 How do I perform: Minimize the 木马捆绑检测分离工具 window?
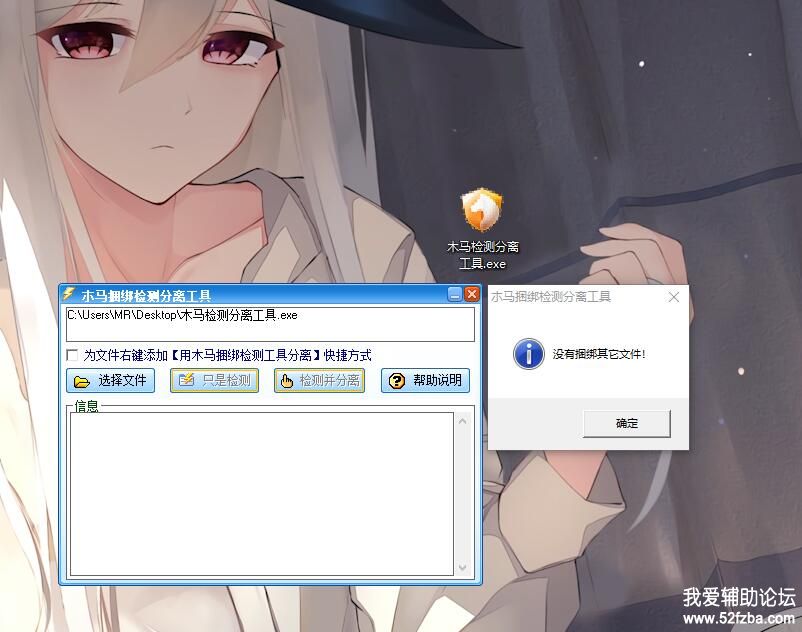(x=454, y=295)
